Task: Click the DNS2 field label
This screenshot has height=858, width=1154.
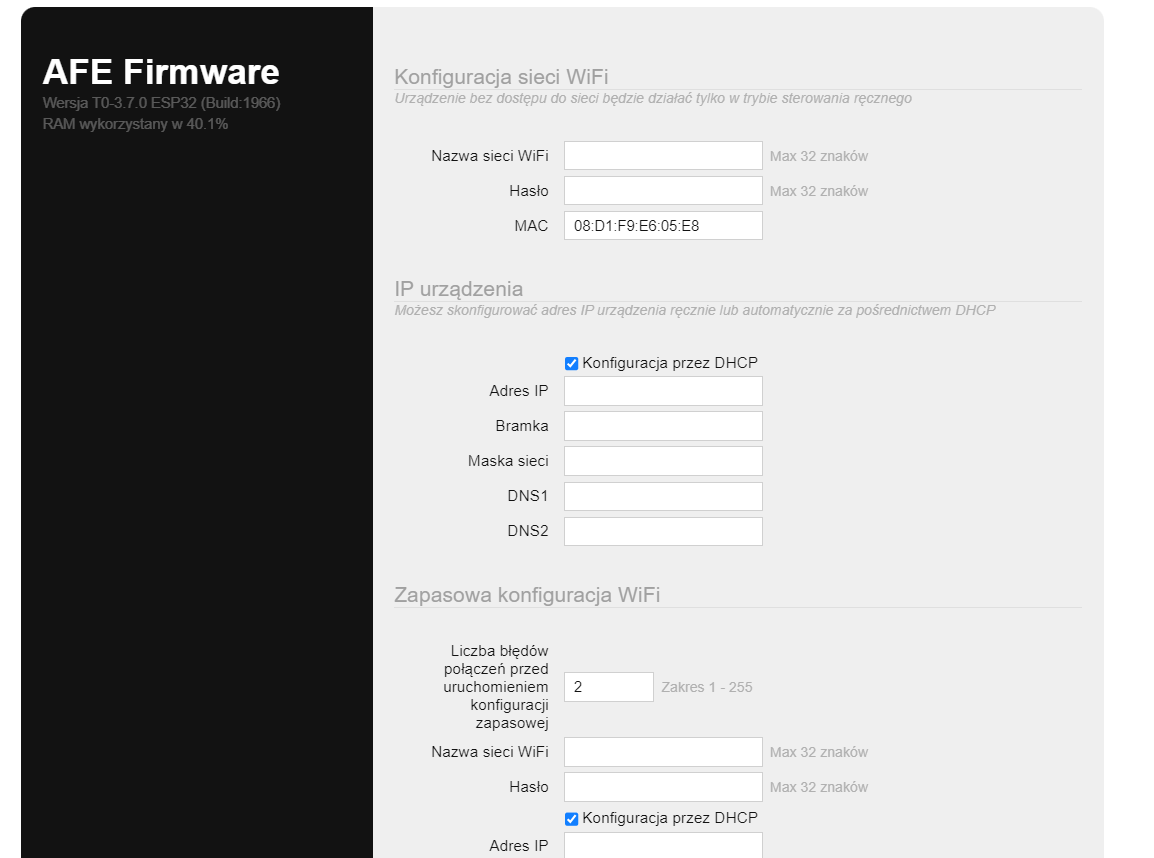Action: [528, 531]
